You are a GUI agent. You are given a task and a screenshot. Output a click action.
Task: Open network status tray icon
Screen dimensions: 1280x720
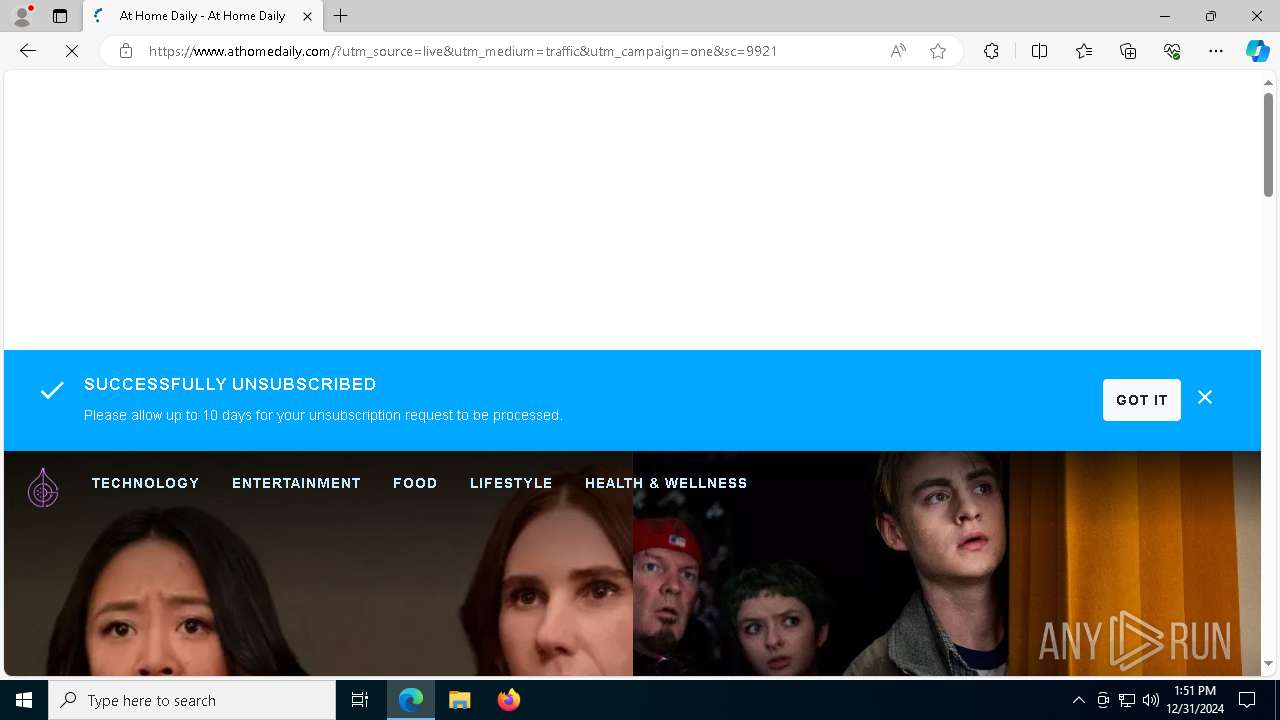click(x=1127, y=700)
